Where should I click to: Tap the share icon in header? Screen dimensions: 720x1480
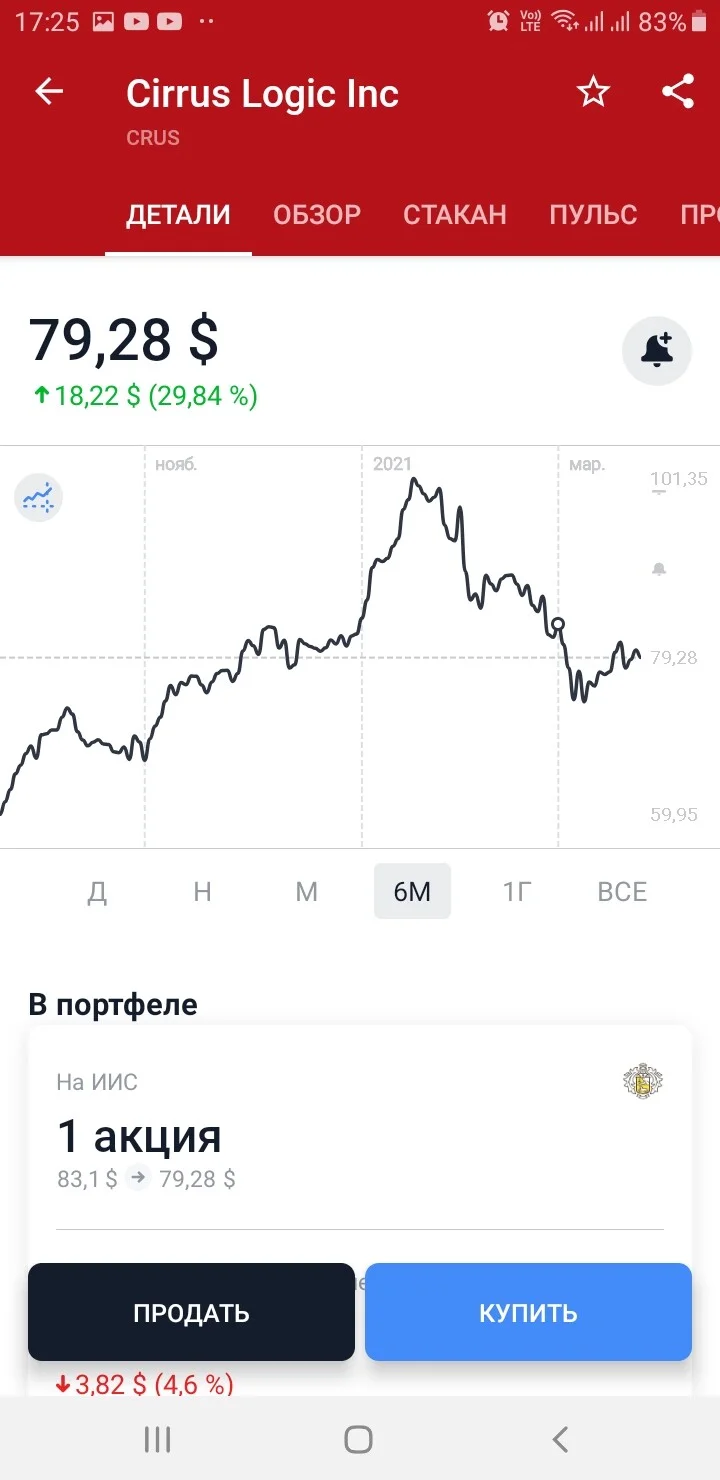tap(678, 92)
